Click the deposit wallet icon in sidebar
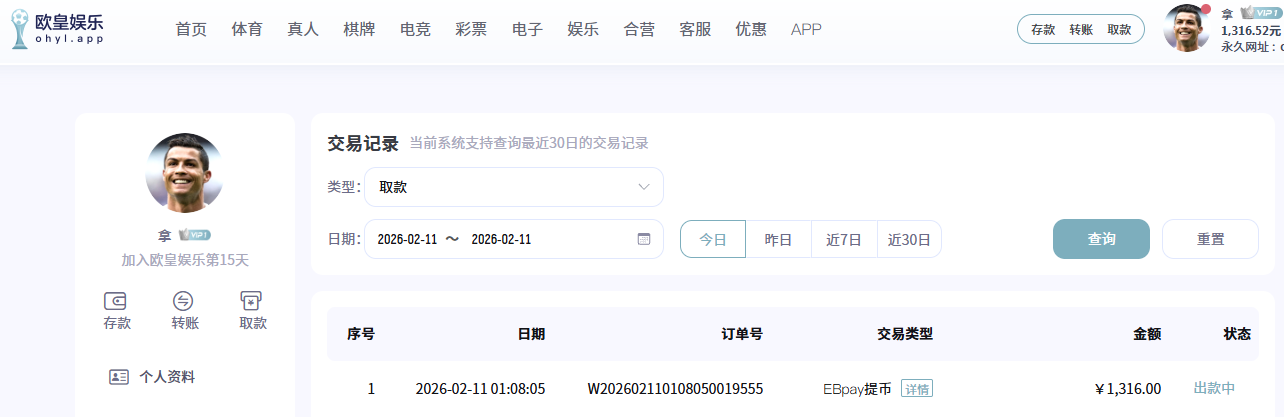The width and height of the screenshot is (1284, 417). point(116,301)
